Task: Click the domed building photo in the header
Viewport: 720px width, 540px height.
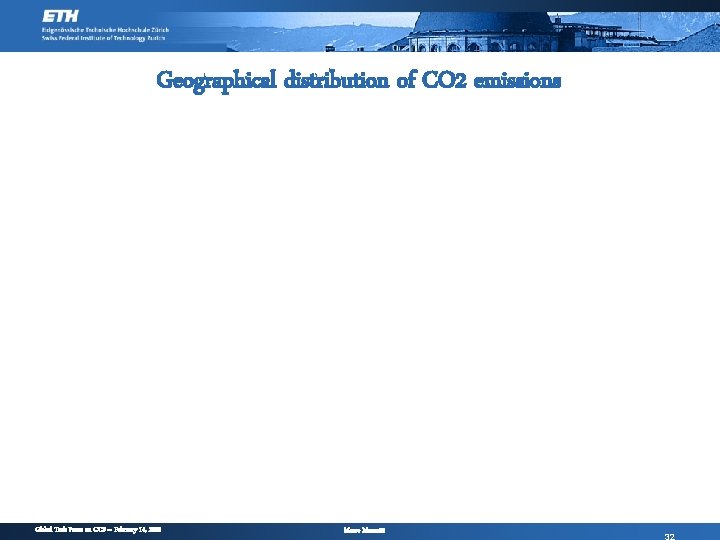Action: (x=483, y=32)
